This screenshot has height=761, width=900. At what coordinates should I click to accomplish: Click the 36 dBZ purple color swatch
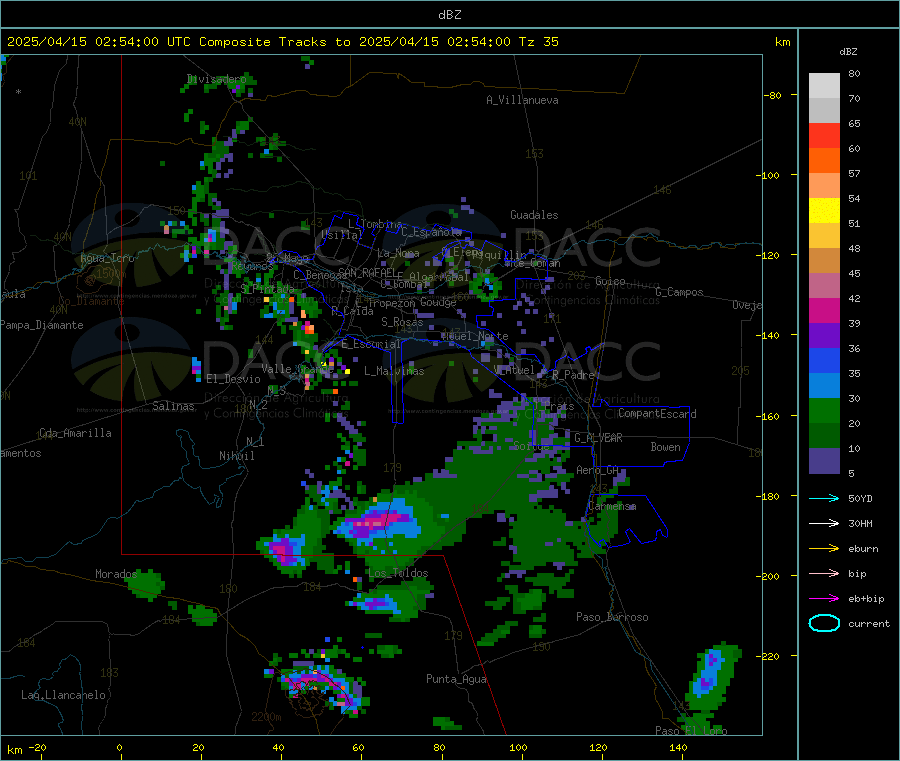(824, 336)
